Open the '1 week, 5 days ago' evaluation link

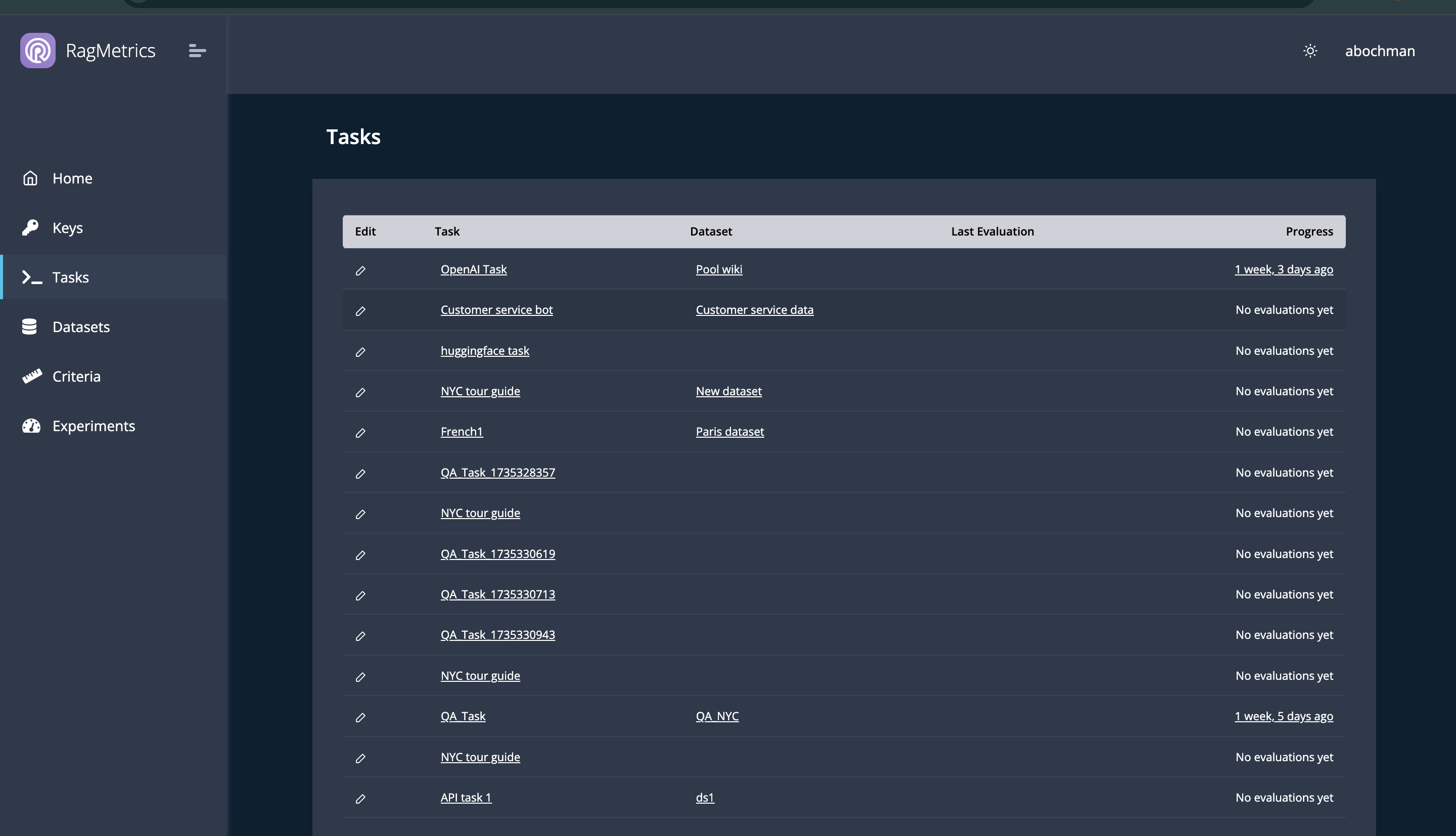pos(1284,717)
